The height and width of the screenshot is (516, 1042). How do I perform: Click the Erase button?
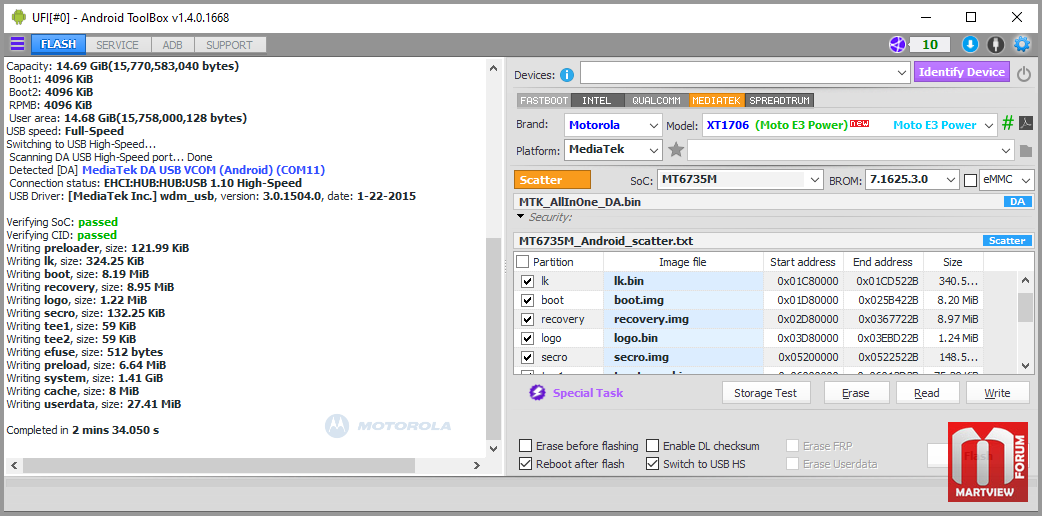pyautogui.click(x=856, y=392)
